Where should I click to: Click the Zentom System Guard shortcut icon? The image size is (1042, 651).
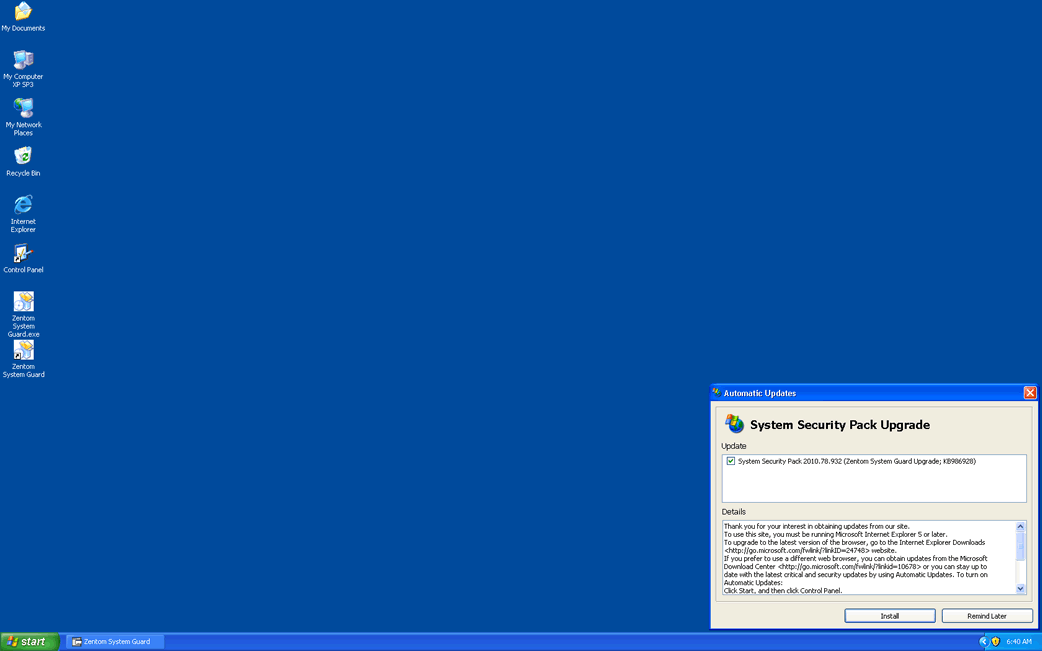[23, 351]
